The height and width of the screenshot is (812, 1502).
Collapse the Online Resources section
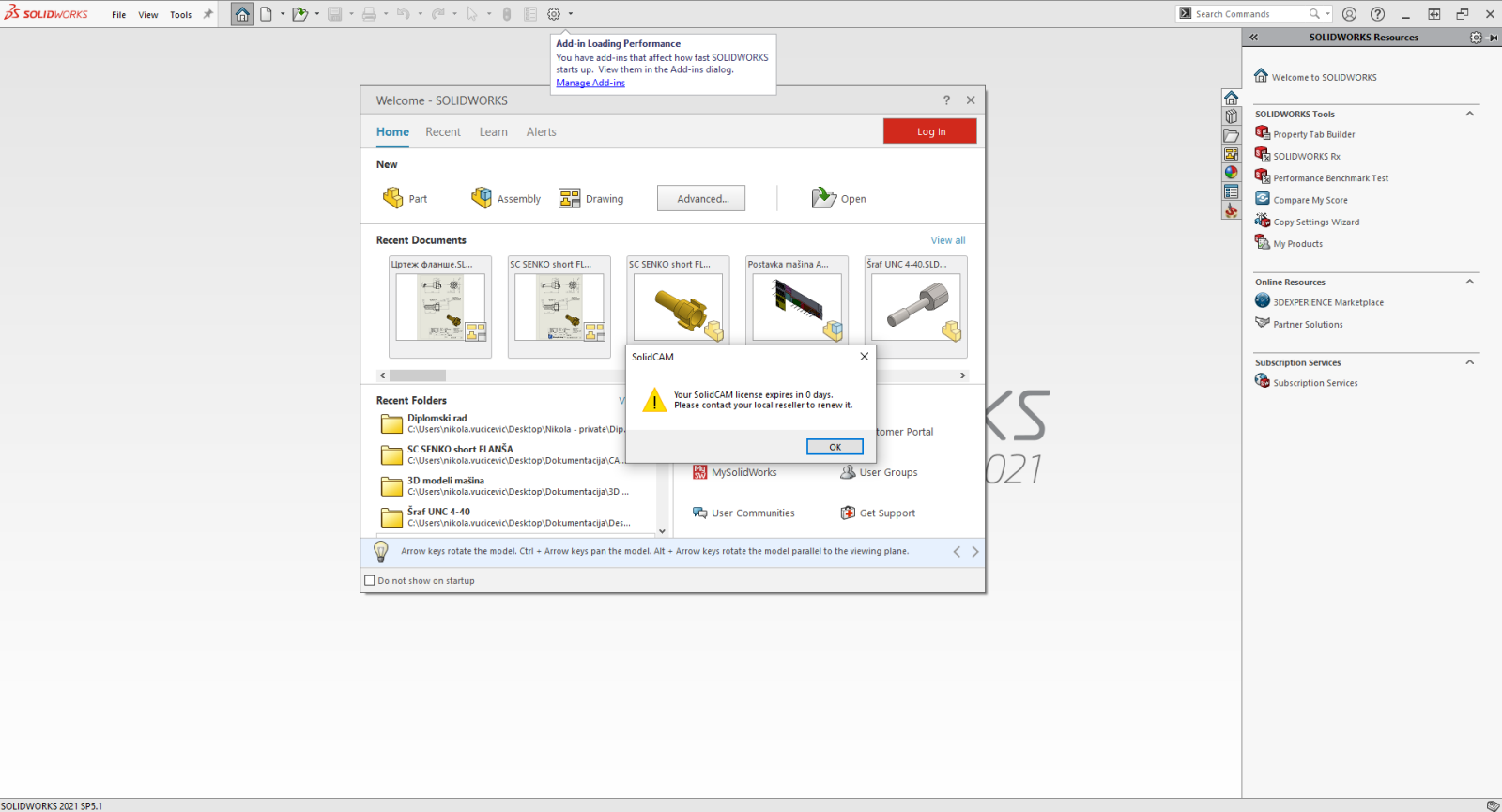[1469, 283]
